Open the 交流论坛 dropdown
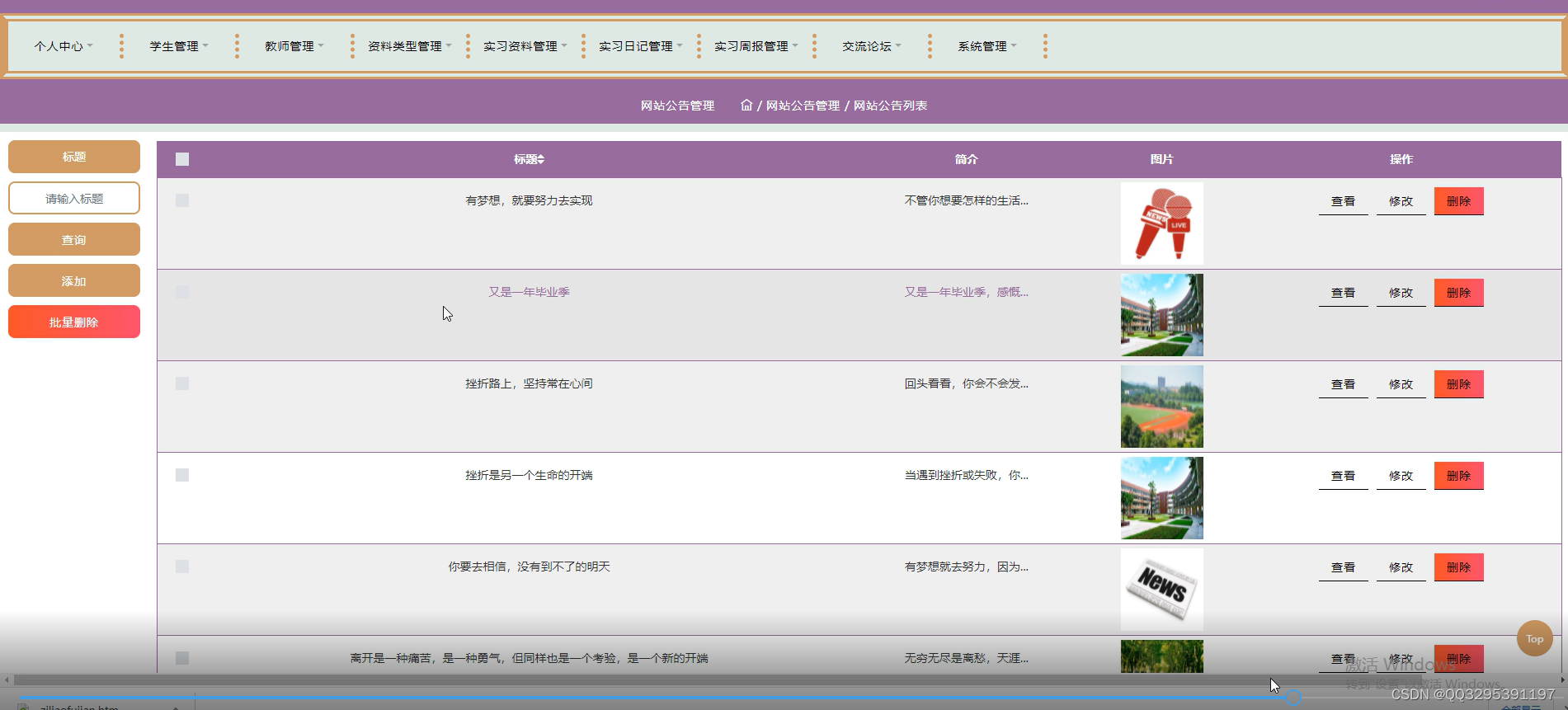This screenshot has height=710, width=1568. tap(872, 46)
